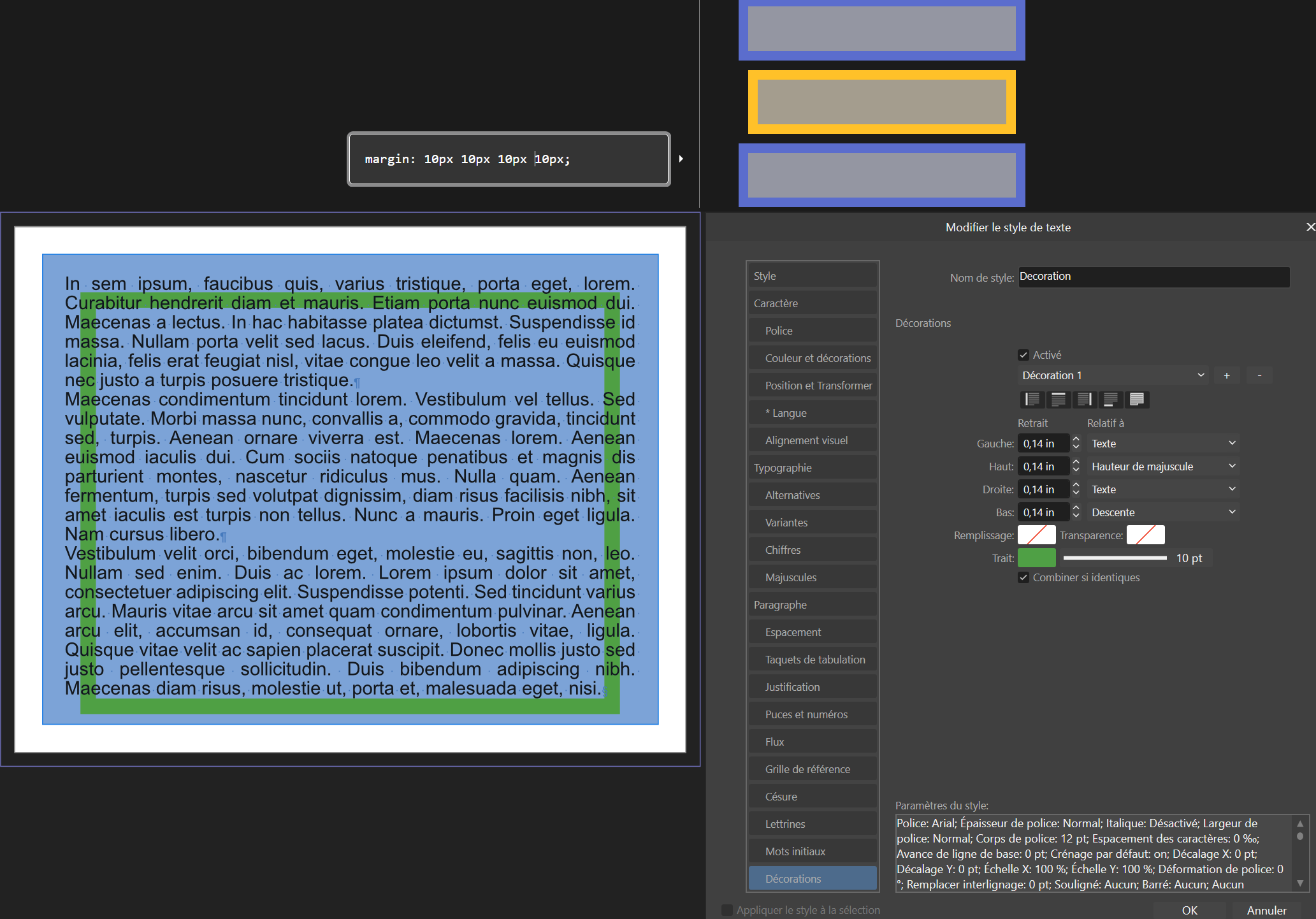This screenshot has width=1316, height=919.
Task: Click the Annuler button
Action: (1266, 910)
